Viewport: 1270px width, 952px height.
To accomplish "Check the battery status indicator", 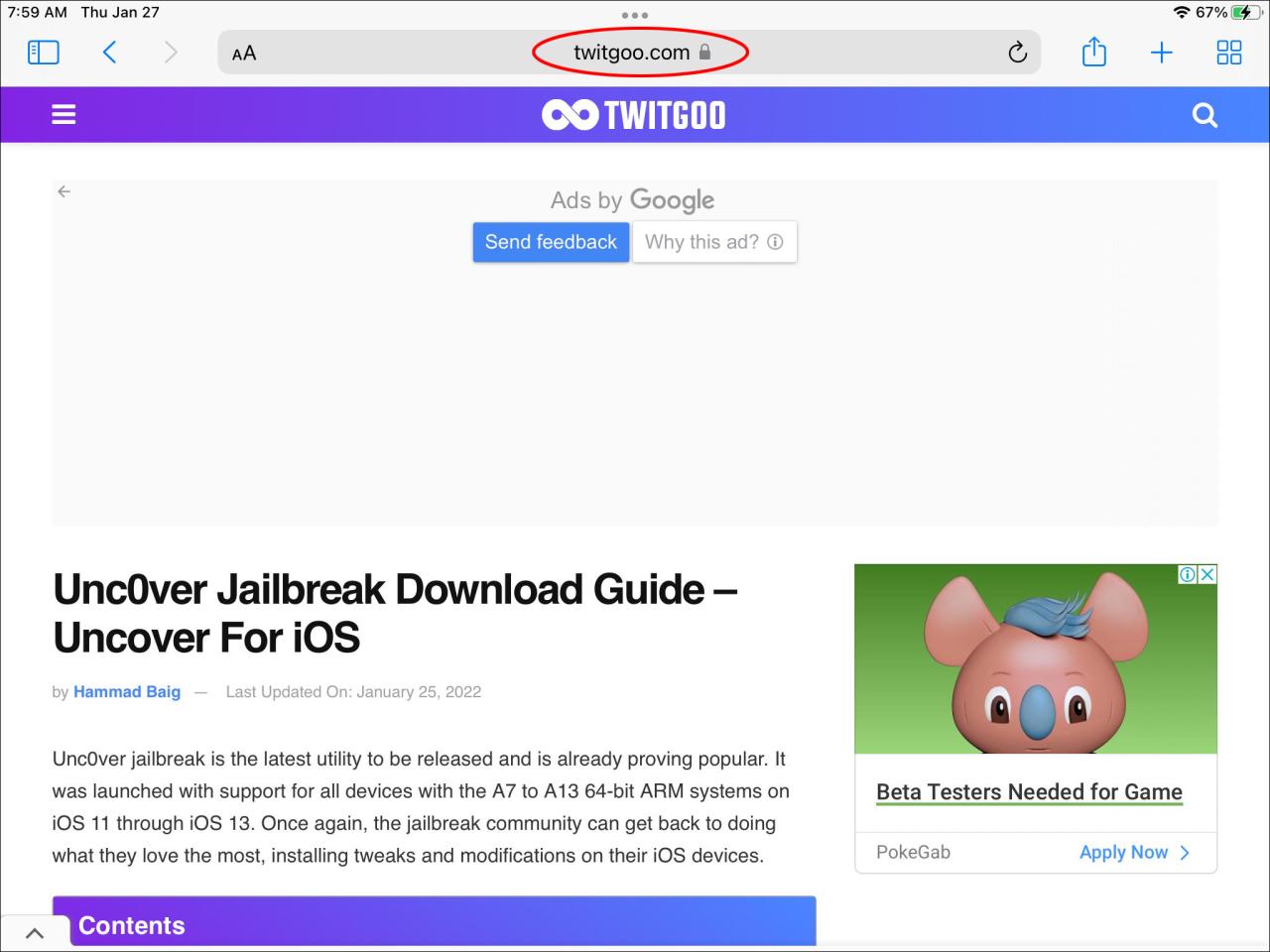I will pyautogui.click(x=1245, y=13).
